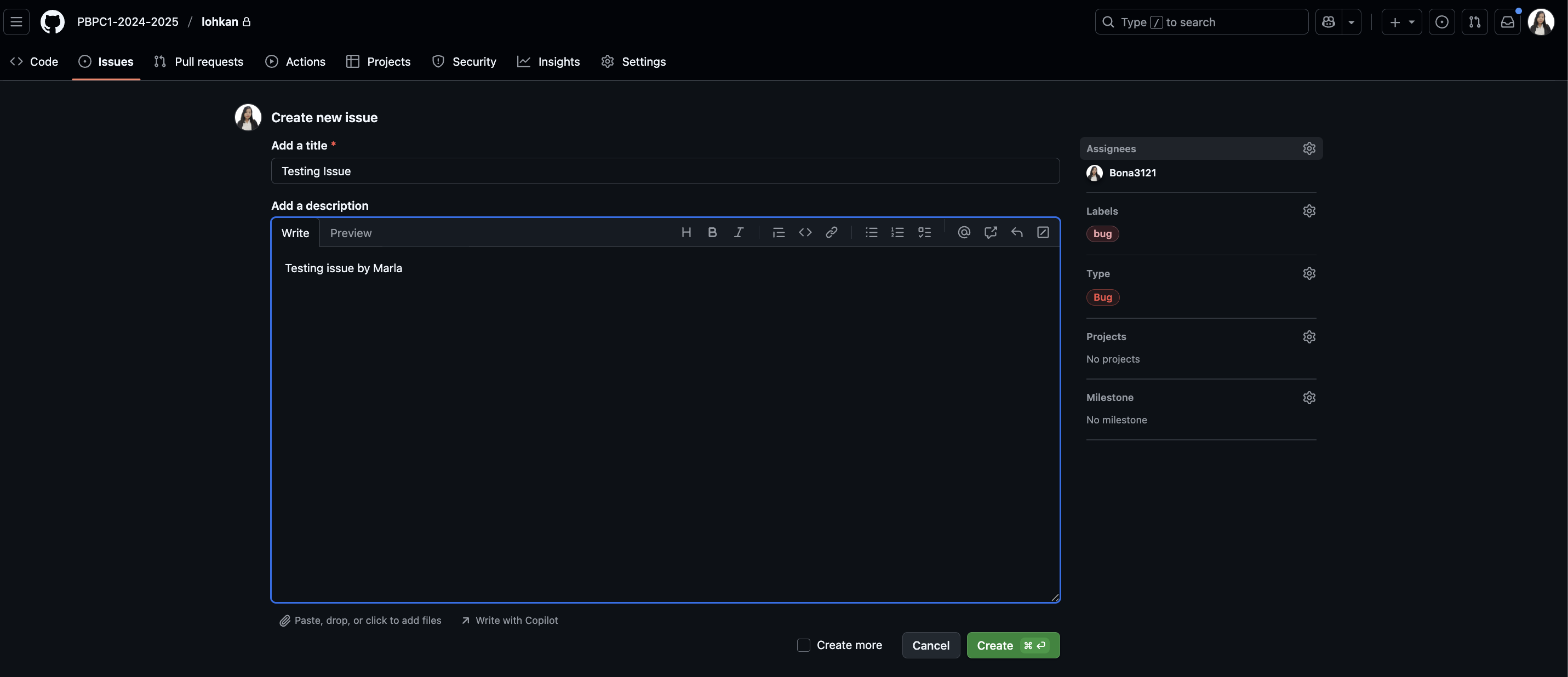Check the Create more checkbox

point(804,645)
